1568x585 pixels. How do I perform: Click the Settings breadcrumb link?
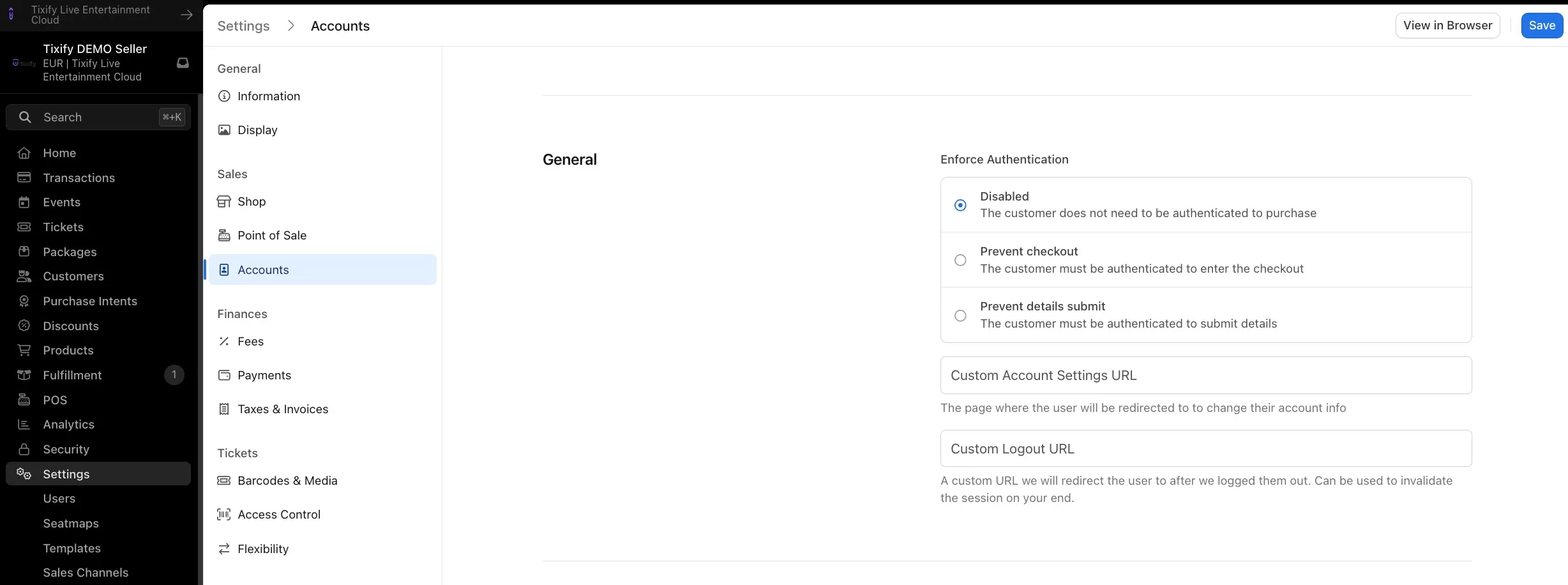tap(243, 26)
